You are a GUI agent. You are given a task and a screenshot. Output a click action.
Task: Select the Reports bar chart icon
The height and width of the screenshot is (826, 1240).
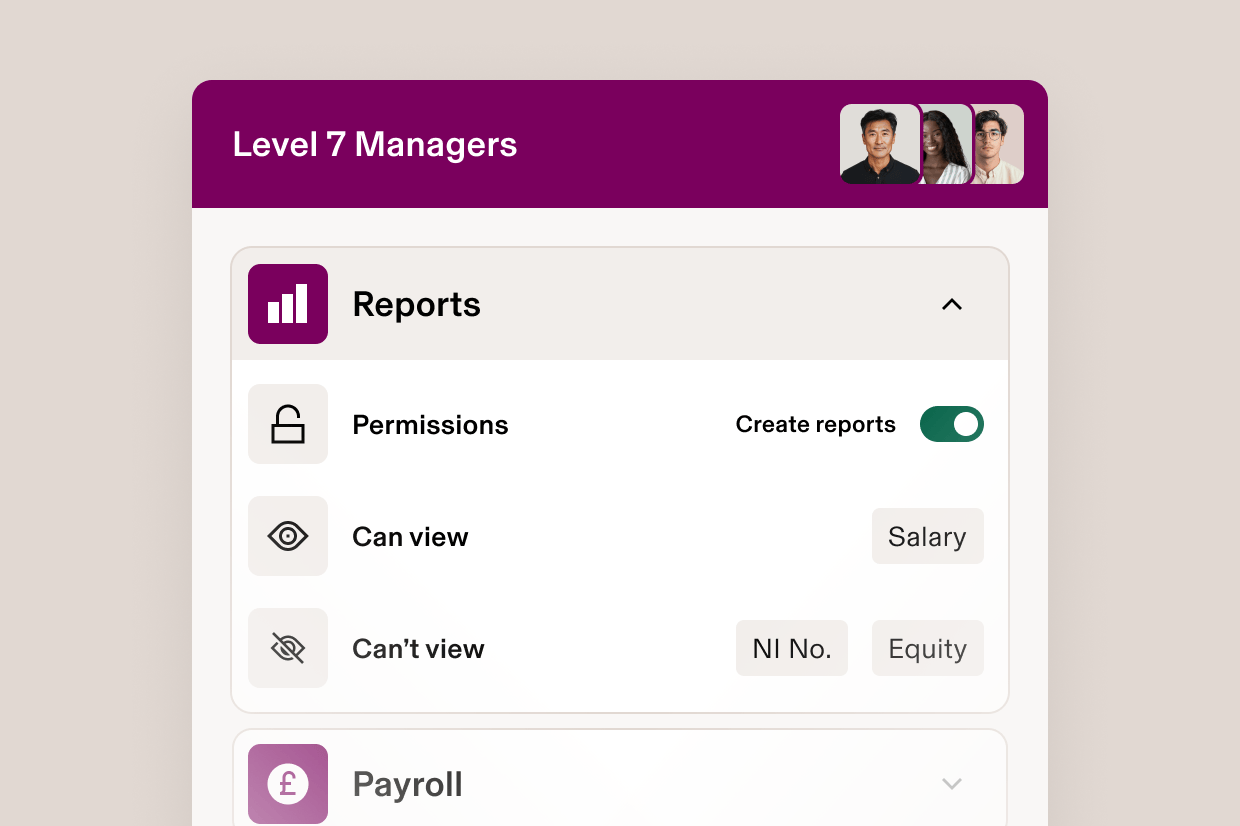click(287, 304)
